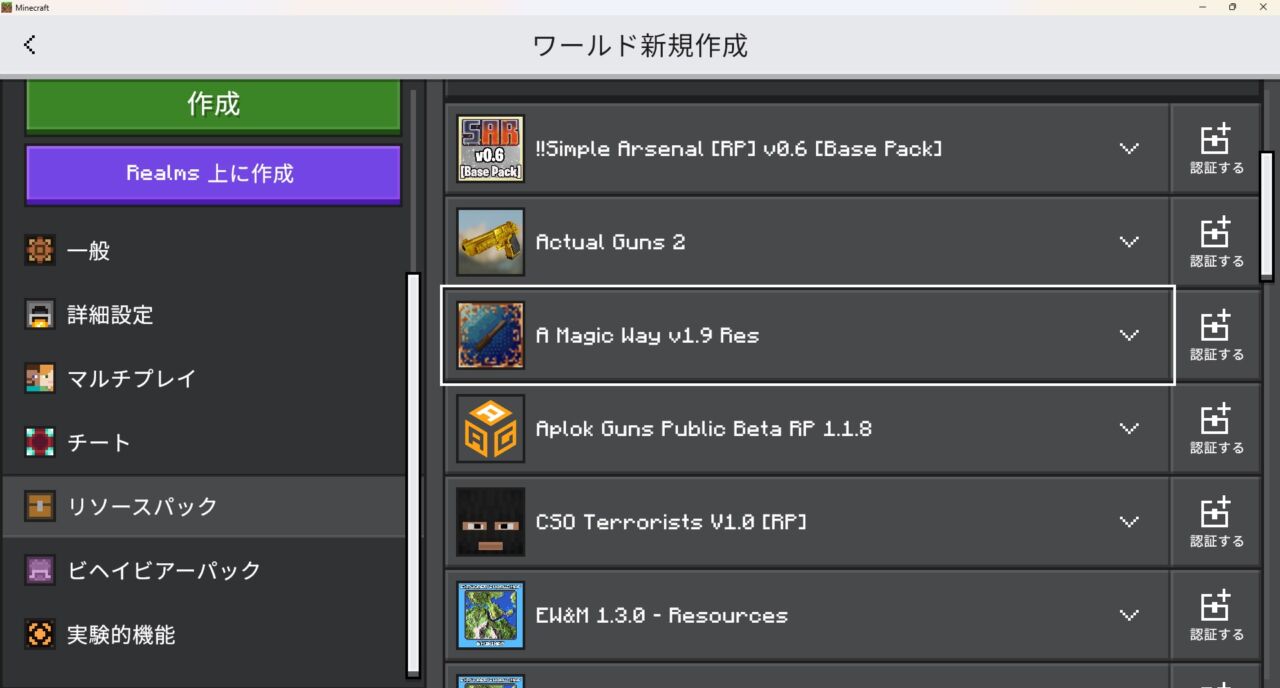1280x688 pixels.
Task: Click the back arrow at top left
Action: click(x=30, y=44)
